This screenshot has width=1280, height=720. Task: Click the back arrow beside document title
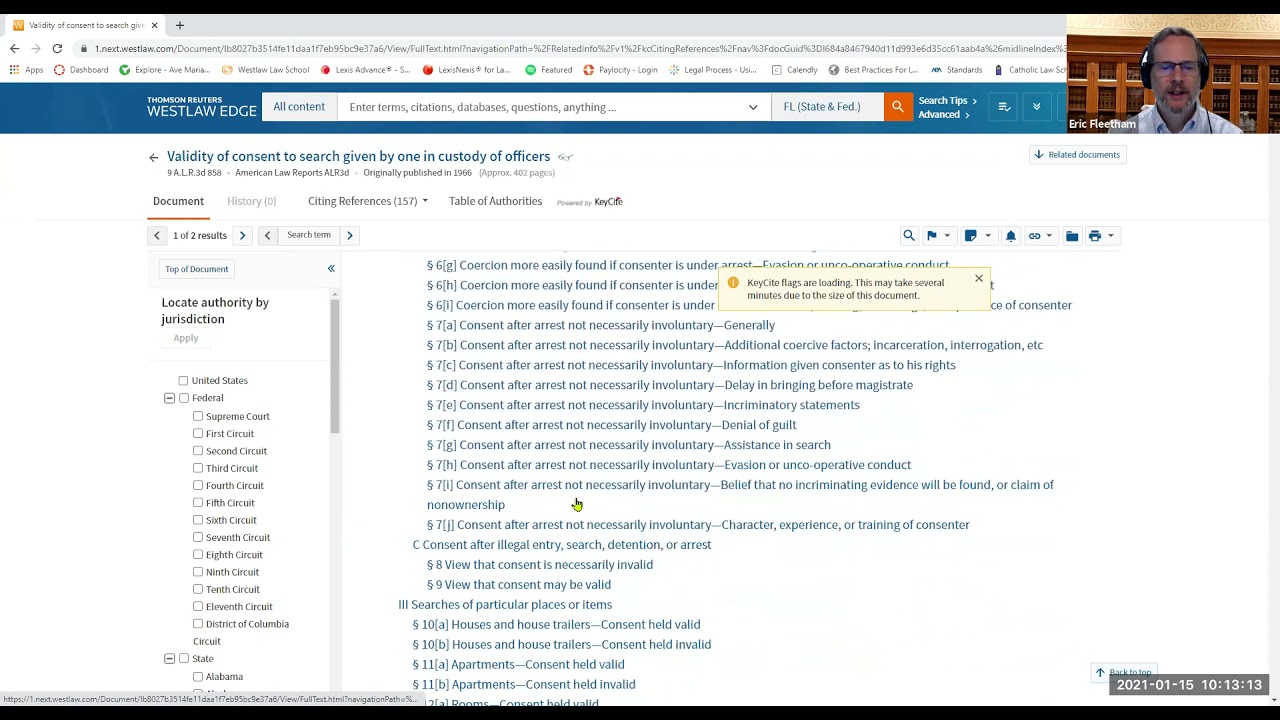[x=154, y=157]
